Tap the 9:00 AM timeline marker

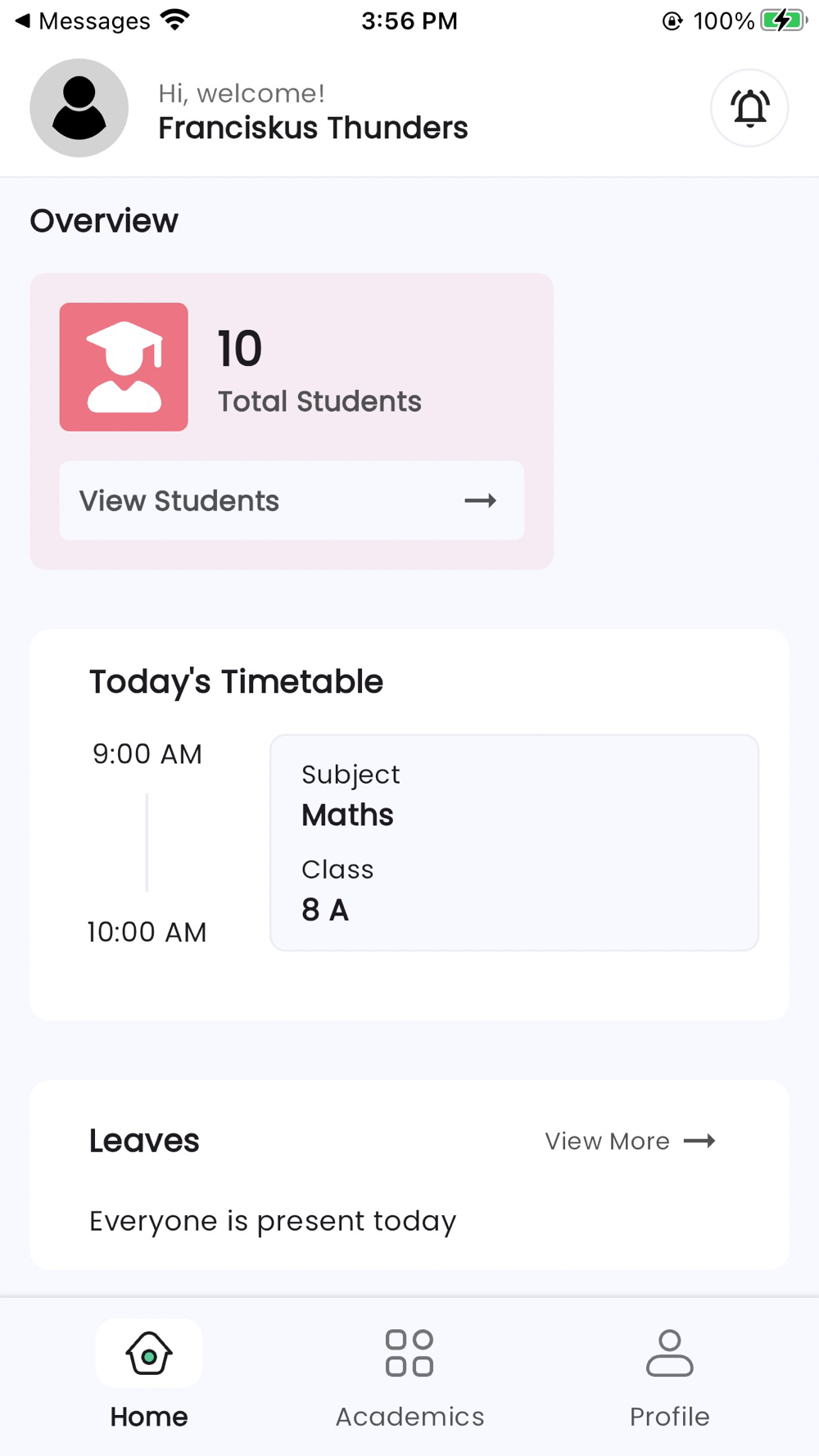tap(147, 753)
